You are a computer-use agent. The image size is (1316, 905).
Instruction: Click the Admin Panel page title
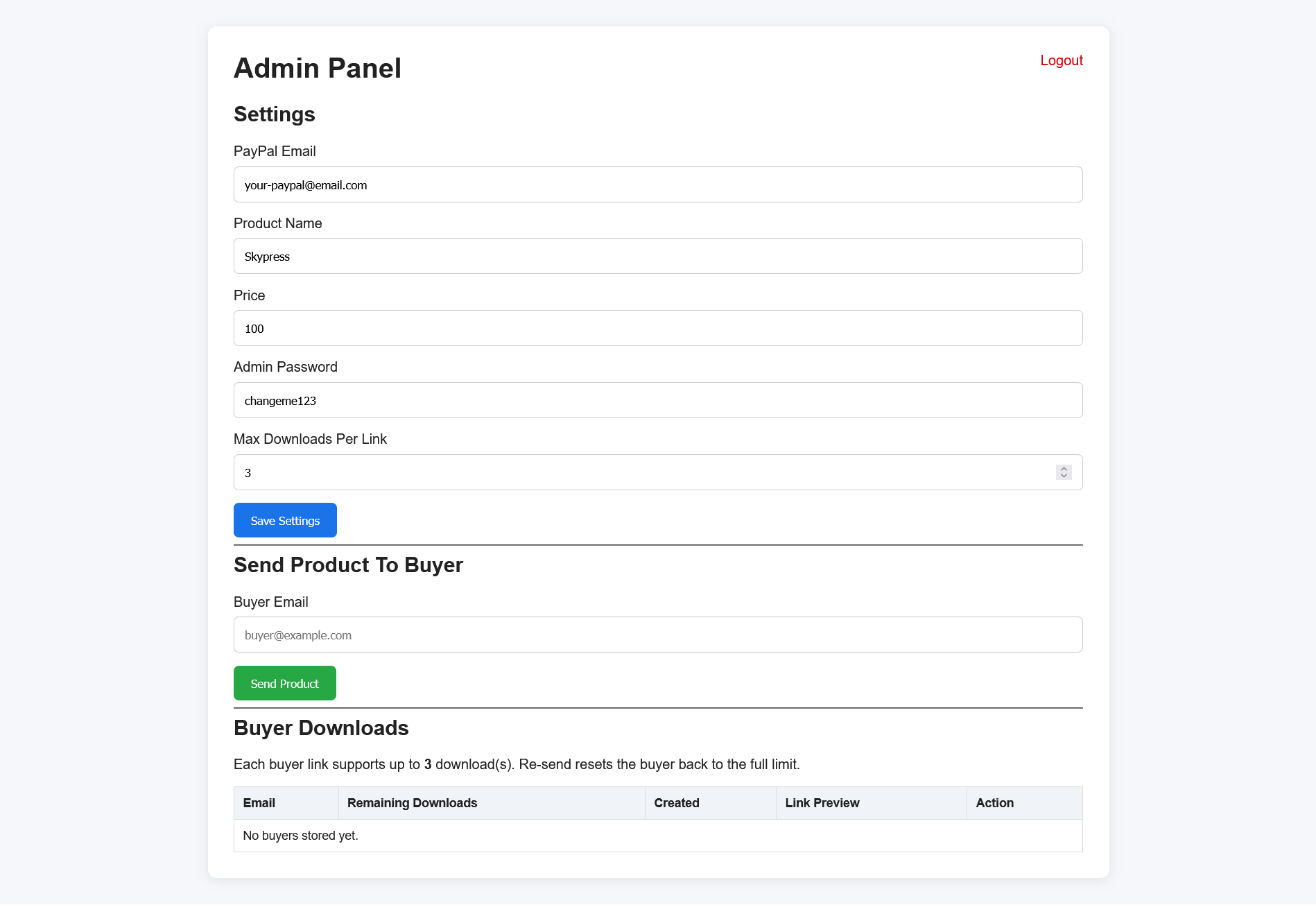[318, 68]
